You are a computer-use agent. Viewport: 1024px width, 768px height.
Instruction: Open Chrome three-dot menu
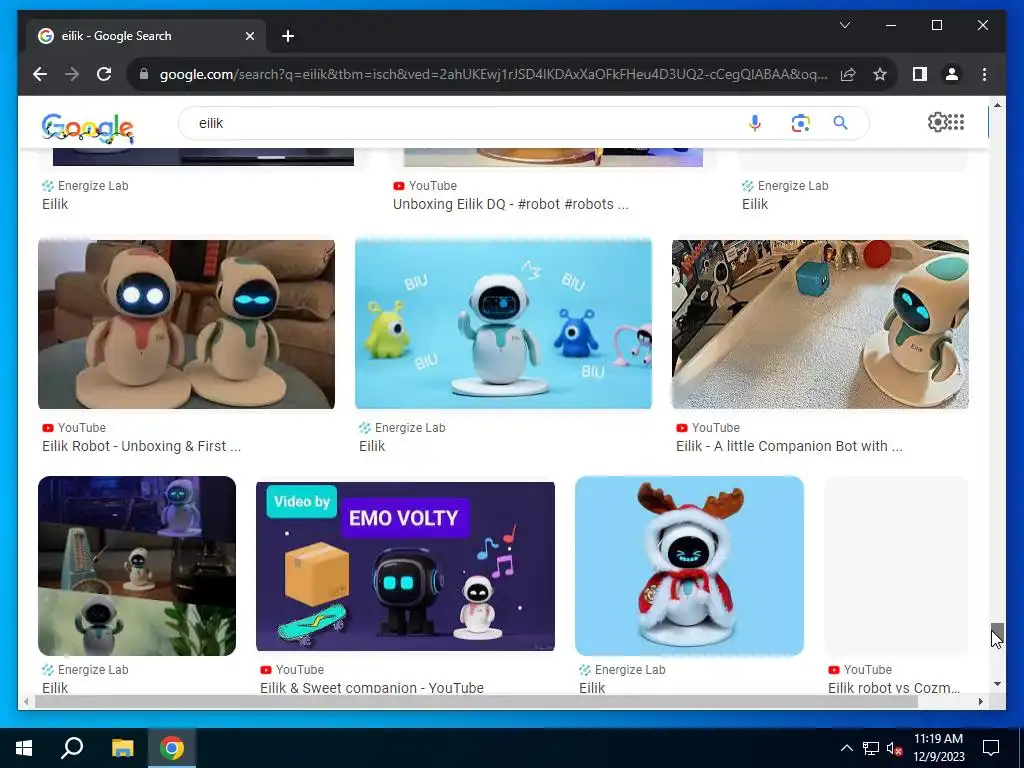pos(984,74)
